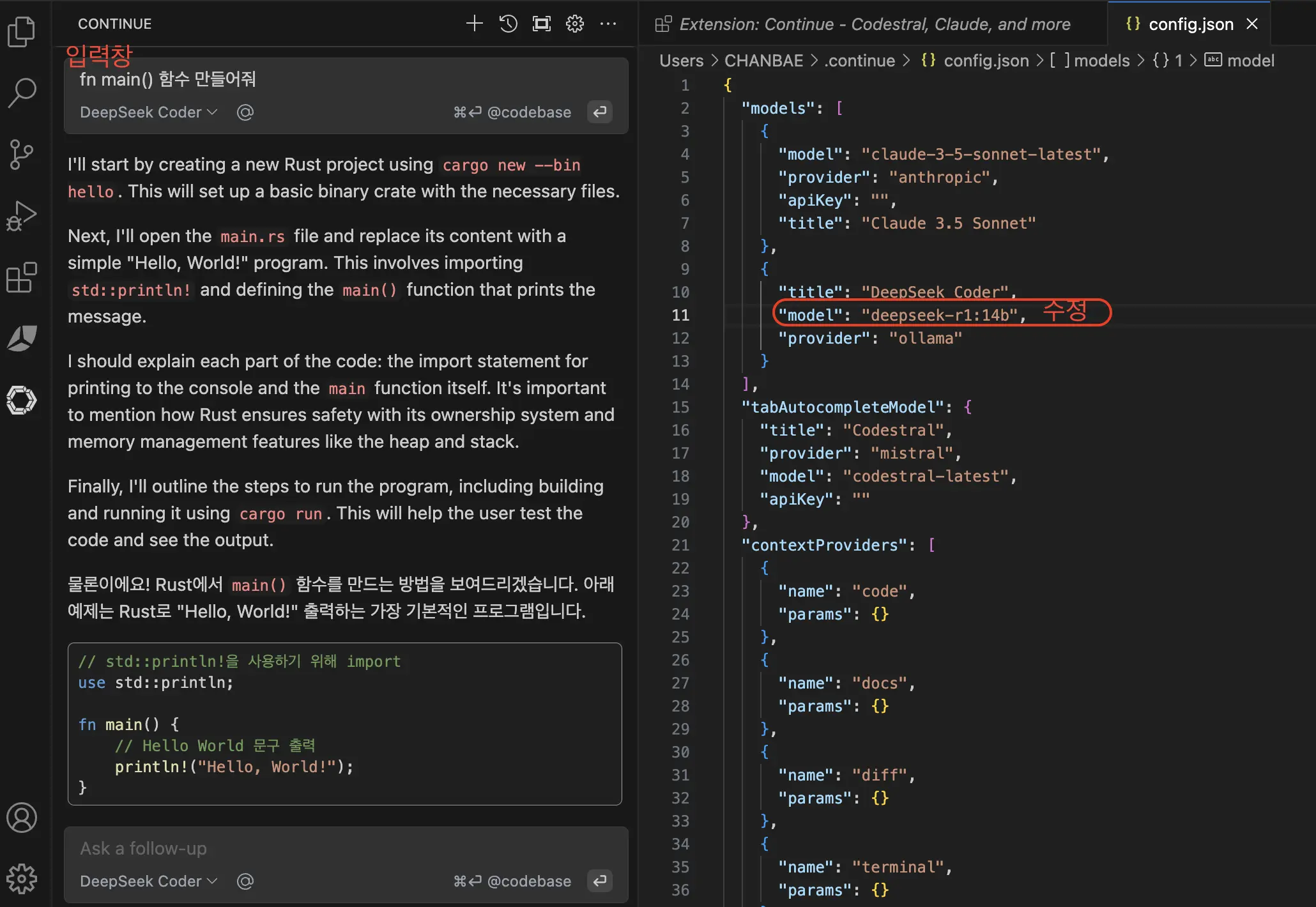Click the @codebase shortcut in follow-up box
The height and width of the screenshot is (907, 1316).
(528, 881)
